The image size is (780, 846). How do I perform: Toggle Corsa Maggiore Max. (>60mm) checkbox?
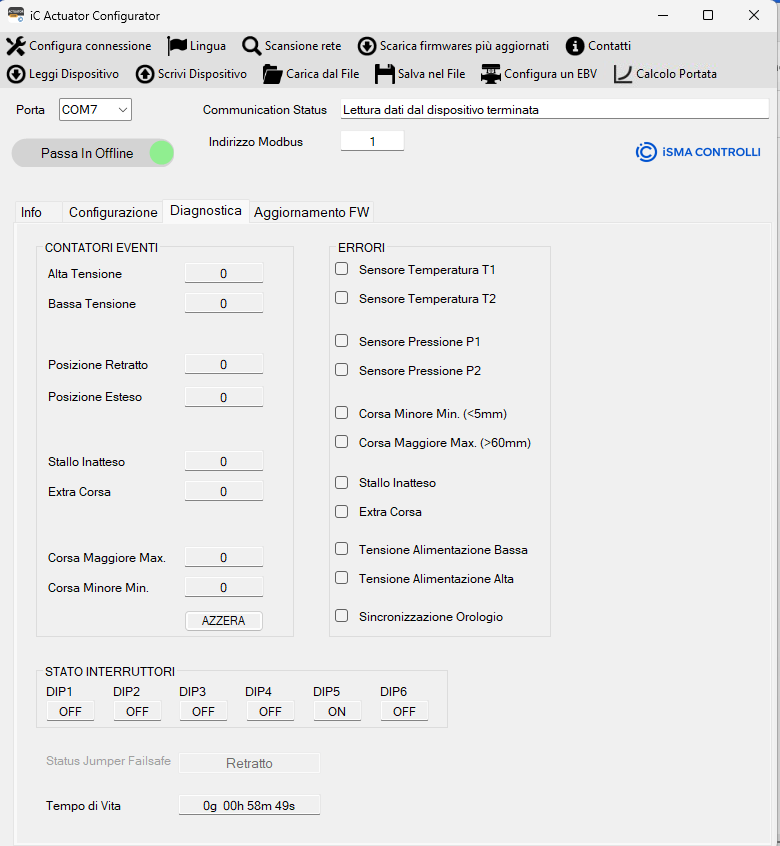pyautogui.click(x=341, y=442)
